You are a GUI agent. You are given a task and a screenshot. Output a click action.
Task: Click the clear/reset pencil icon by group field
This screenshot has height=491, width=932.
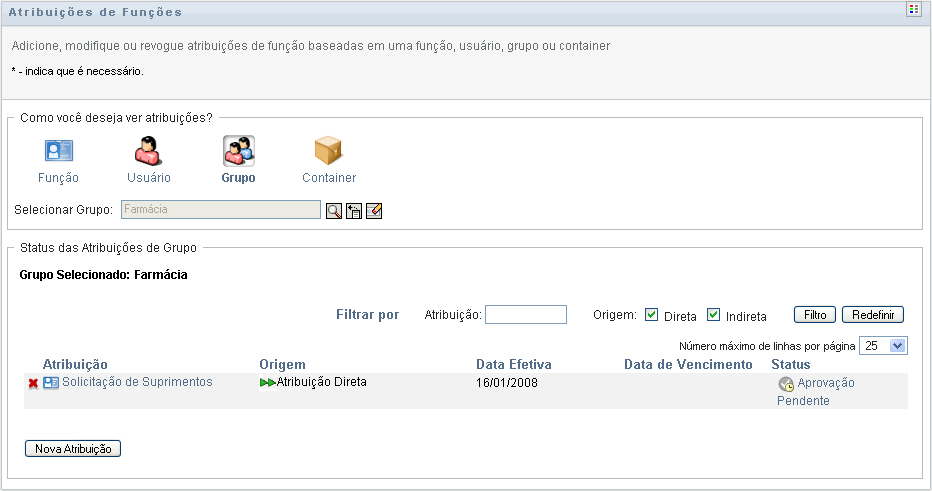tap(374, 211)
